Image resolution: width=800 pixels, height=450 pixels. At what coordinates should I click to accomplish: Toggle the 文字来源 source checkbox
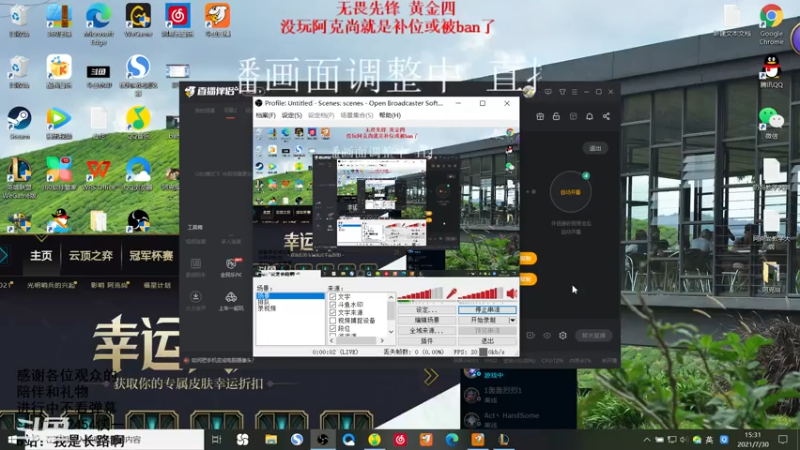tap(333, 312)
